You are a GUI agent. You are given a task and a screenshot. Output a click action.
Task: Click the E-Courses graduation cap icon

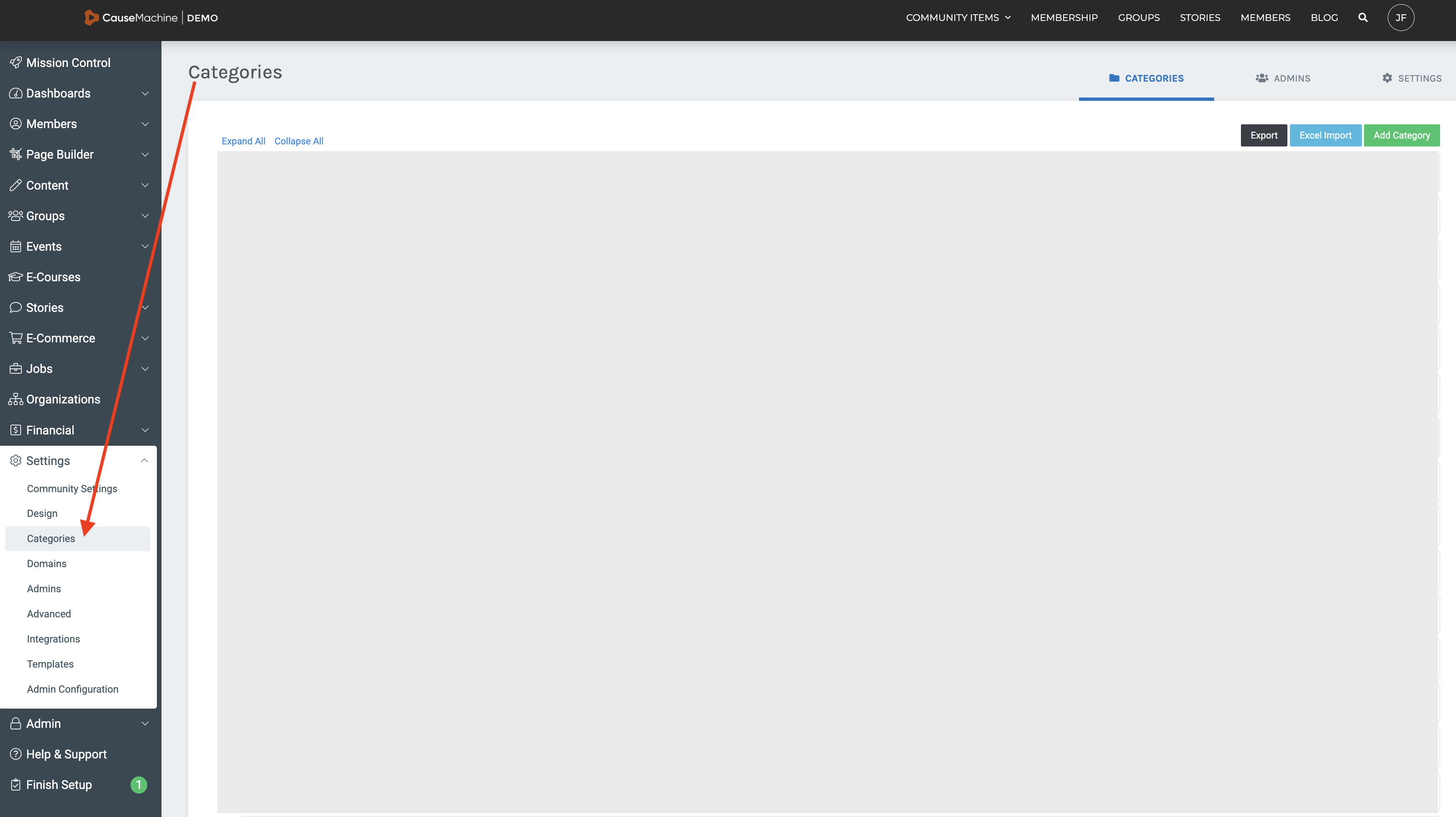(16, 277)
